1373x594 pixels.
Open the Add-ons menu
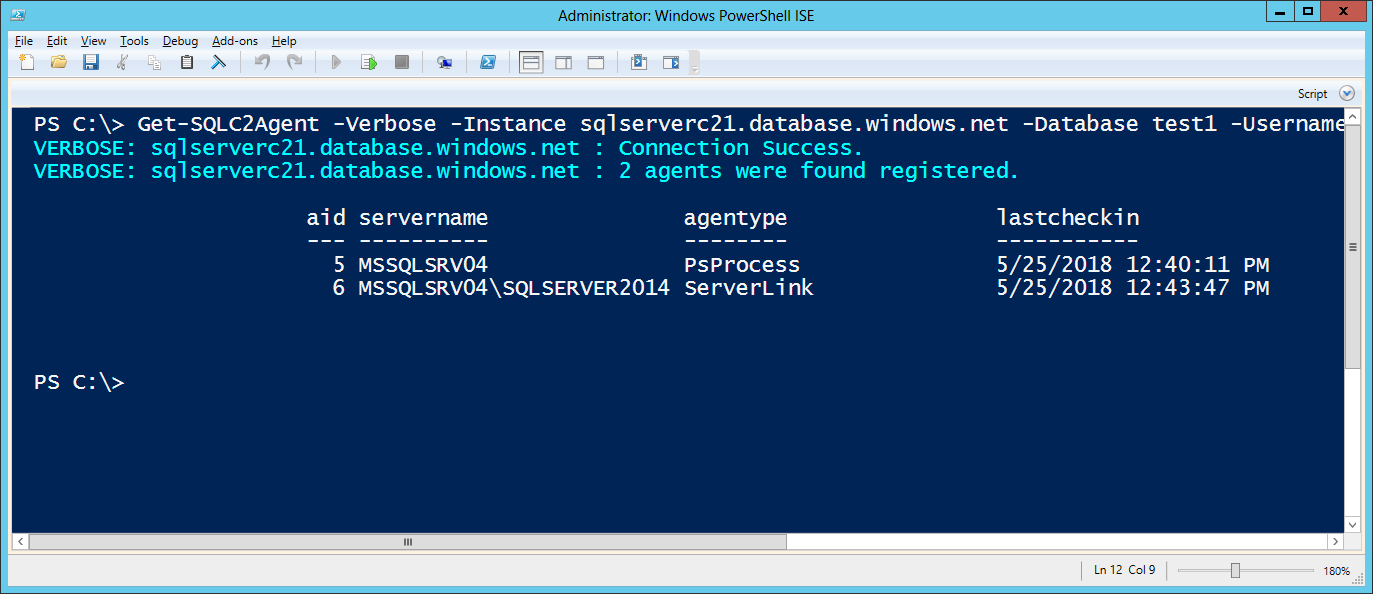[x=235, y=41]
